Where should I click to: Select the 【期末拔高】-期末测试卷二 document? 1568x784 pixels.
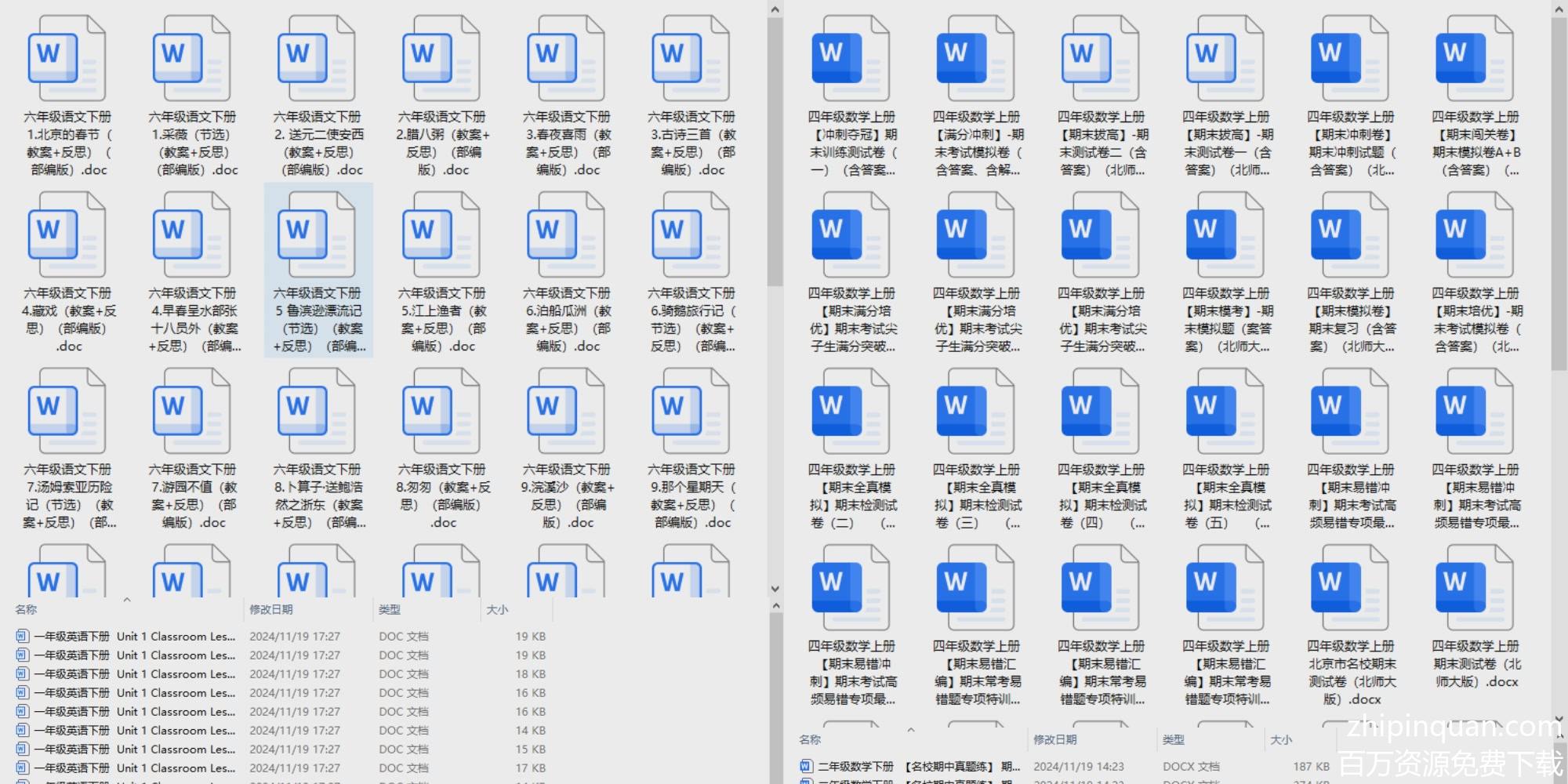pyautogui.click(x=1100, y=59)
